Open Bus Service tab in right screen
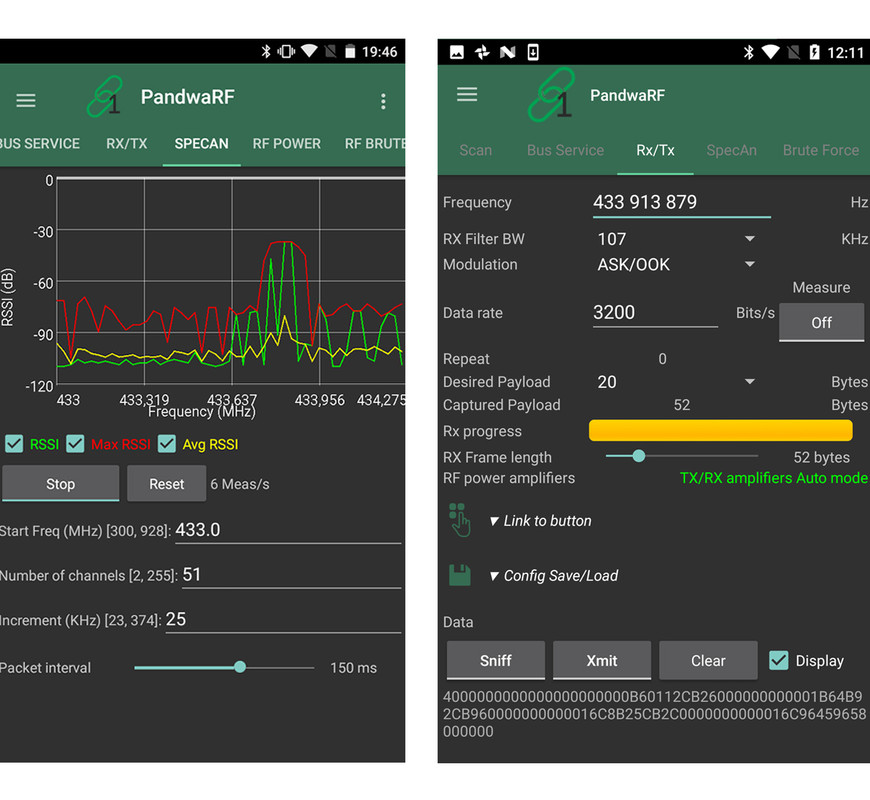The width and height of the screenshot is (870, 800). (565, 150)
